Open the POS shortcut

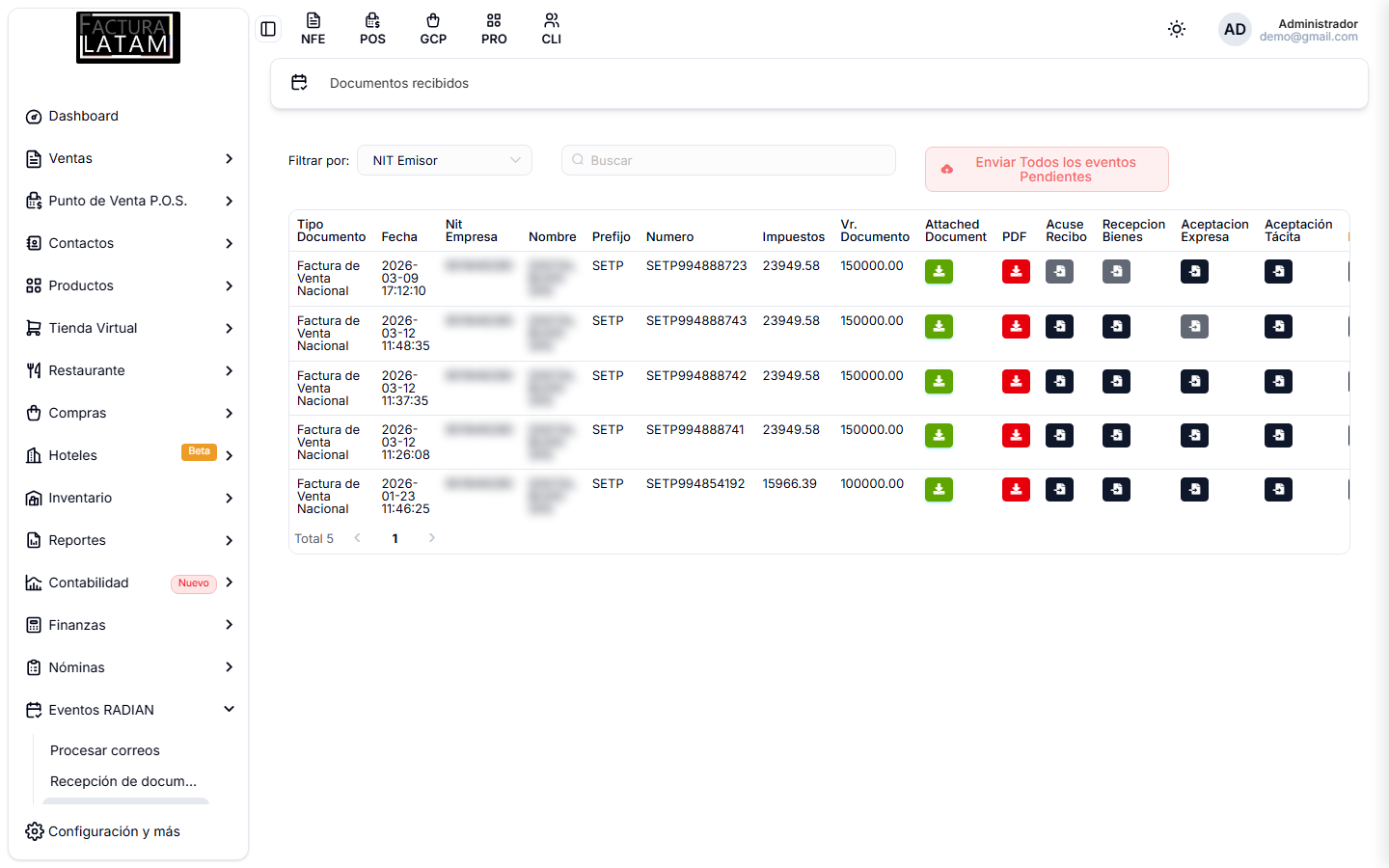pyautogui.click(x=372, y=29)
